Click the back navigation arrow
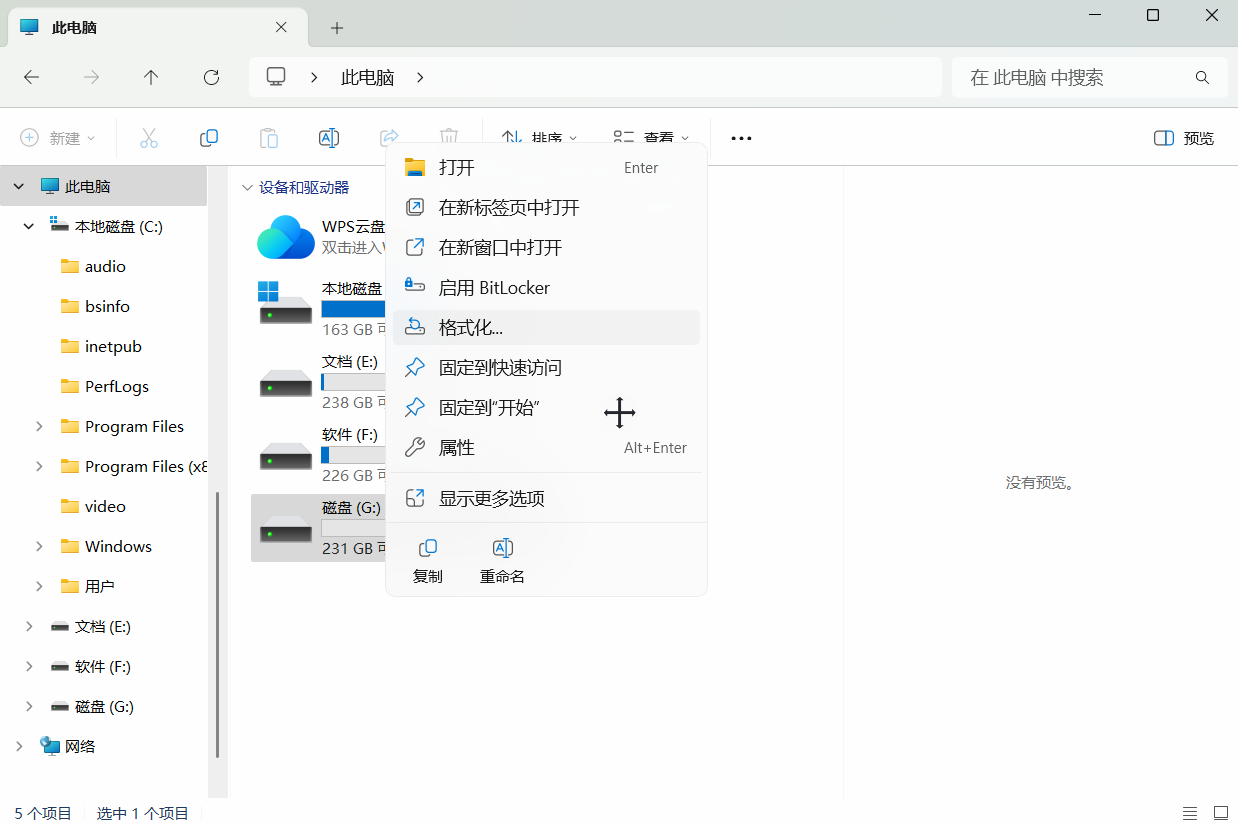The width and height of the screenshot is (1238, 826). point(32,77)
